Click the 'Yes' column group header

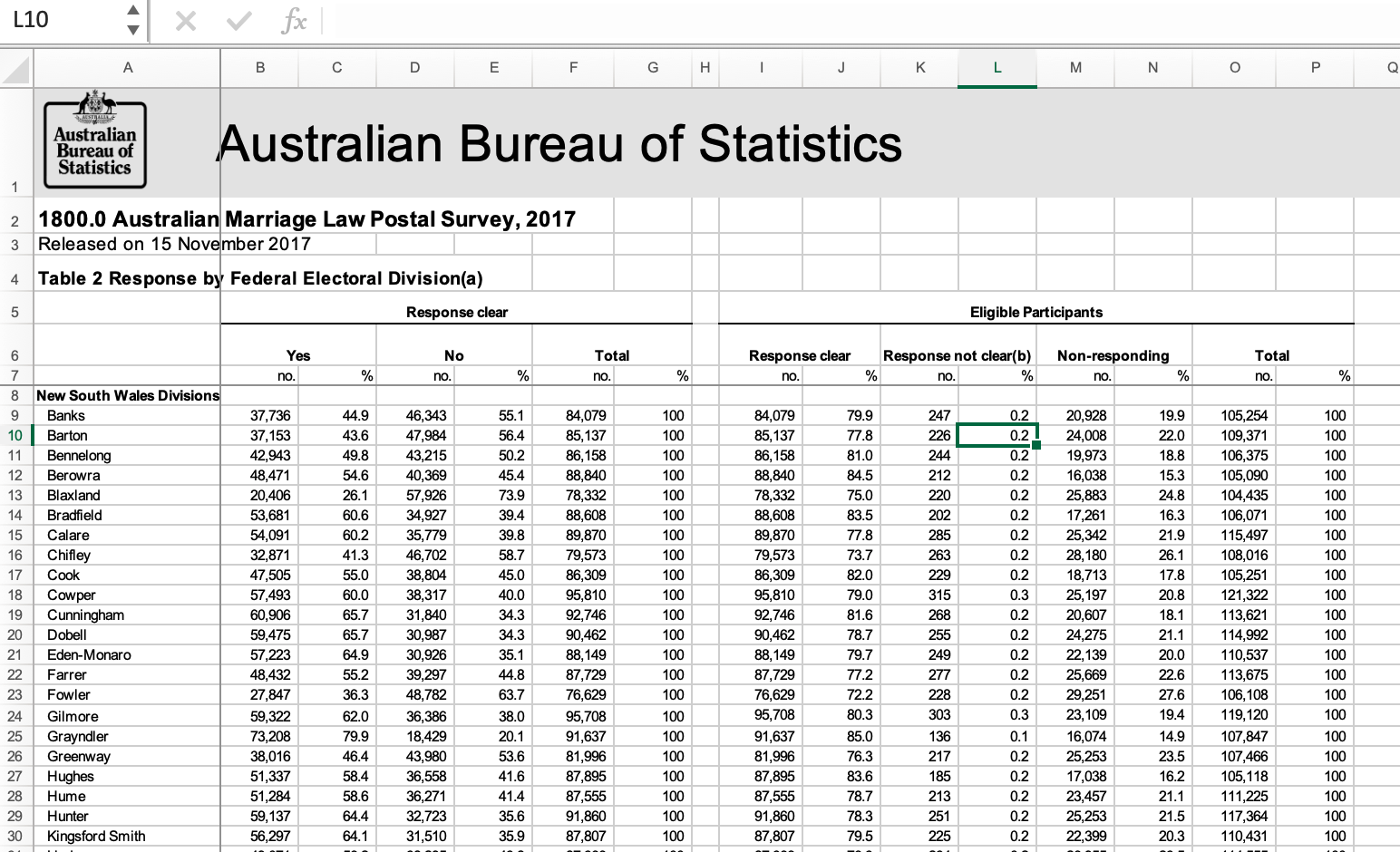pyautogui.click(x=298, y=356)
